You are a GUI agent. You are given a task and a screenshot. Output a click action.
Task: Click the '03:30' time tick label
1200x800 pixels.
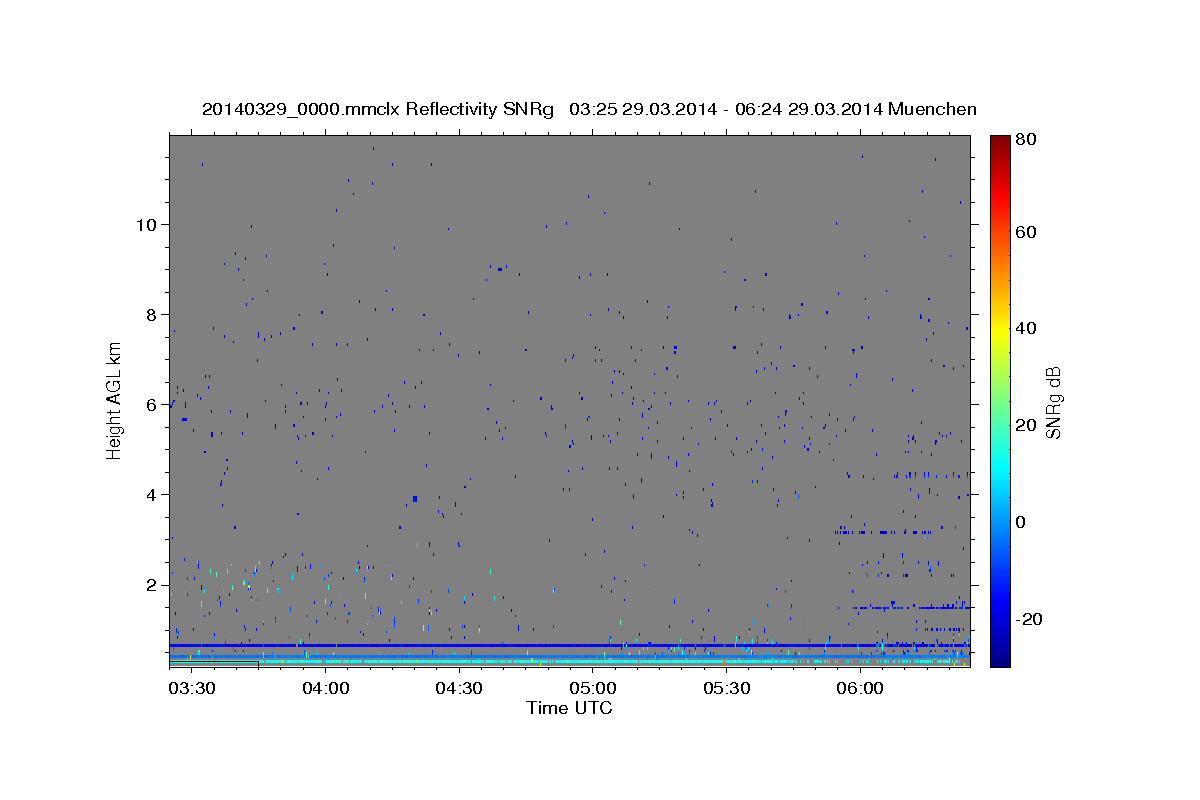click(x=191, y=689)
